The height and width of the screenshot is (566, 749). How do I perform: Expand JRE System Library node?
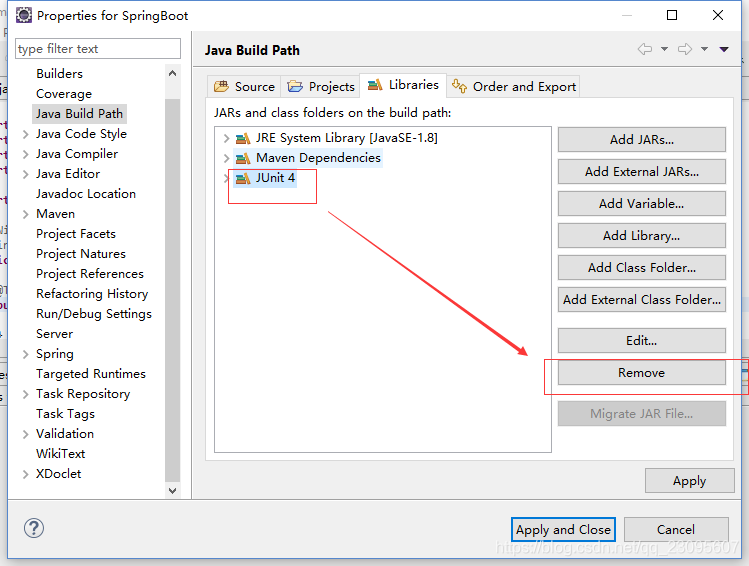(226, 139)
